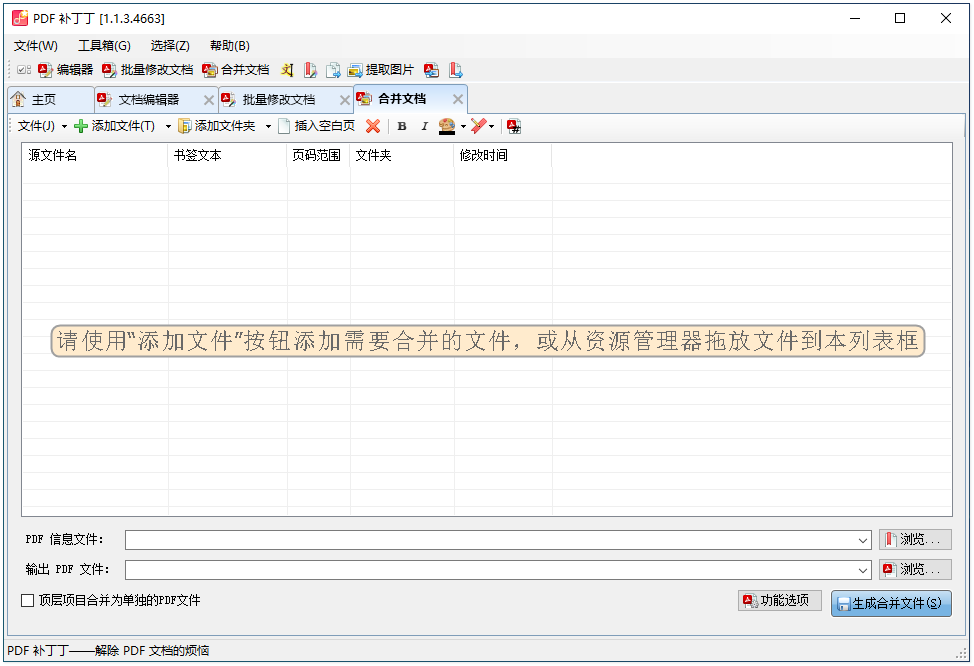The image size is (974, 666).
Task: Click the 生成合并文件(S) button
Action: coord(891,603)
